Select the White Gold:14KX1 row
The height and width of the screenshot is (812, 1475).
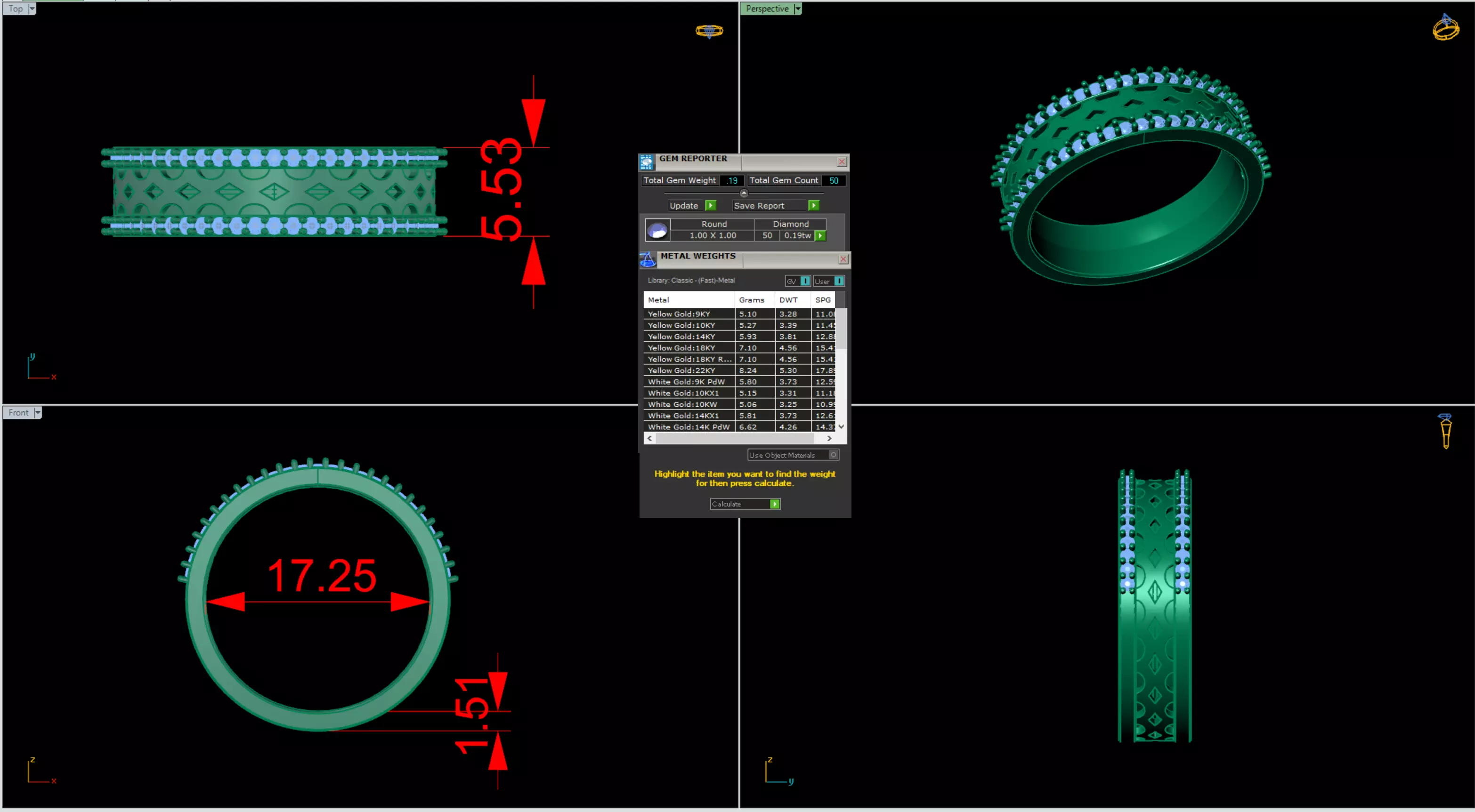coord(739,416)
